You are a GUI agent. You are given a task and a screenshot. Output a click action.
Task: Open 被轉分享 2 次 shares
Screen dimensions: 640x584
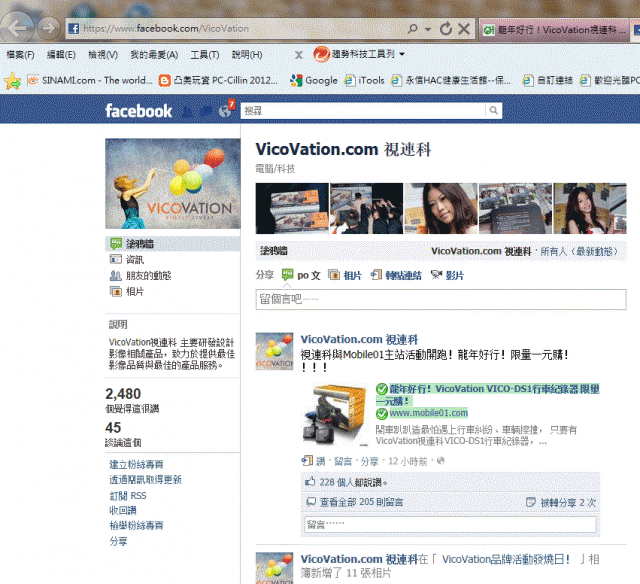click(568, 502)
